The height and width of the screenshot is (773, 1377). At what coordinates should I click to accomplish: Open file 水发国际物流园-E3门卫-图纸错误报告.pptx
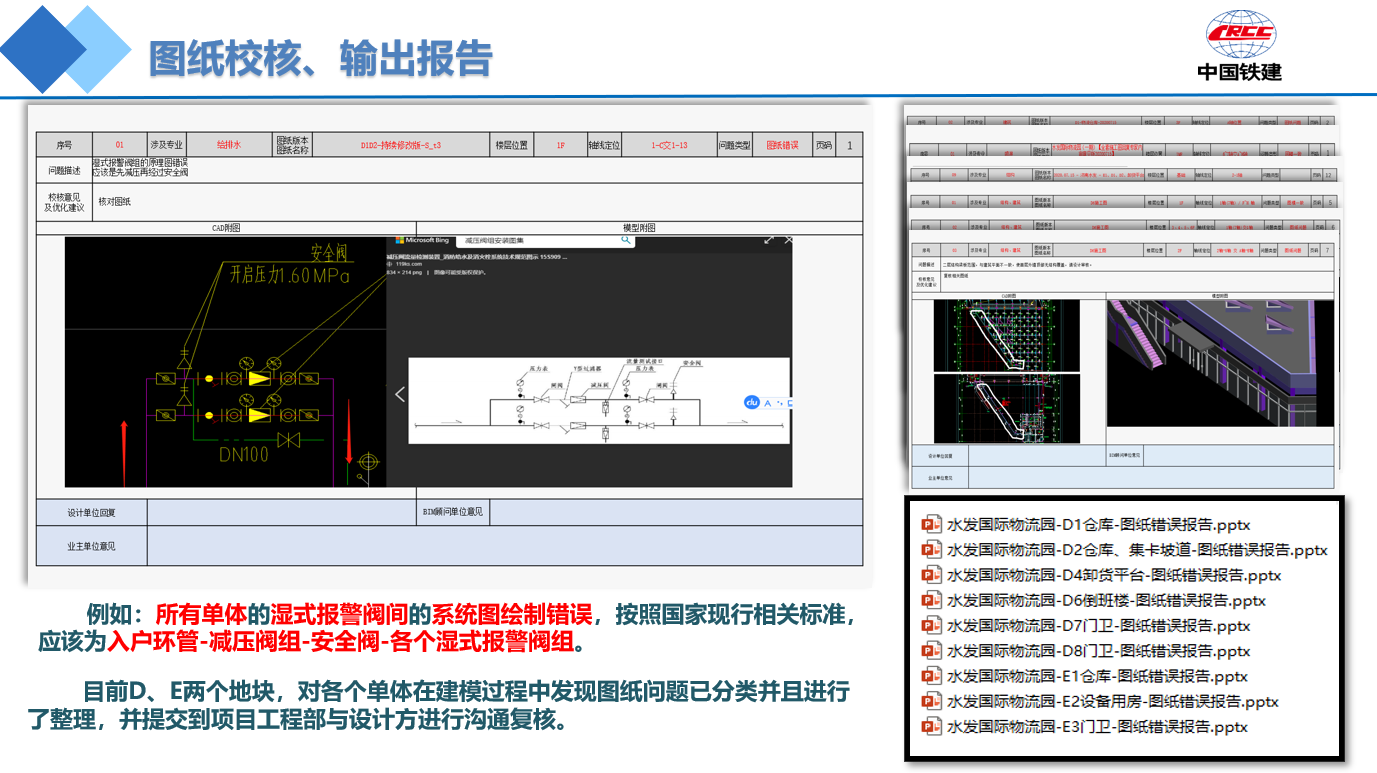[x=1097, y=727]
